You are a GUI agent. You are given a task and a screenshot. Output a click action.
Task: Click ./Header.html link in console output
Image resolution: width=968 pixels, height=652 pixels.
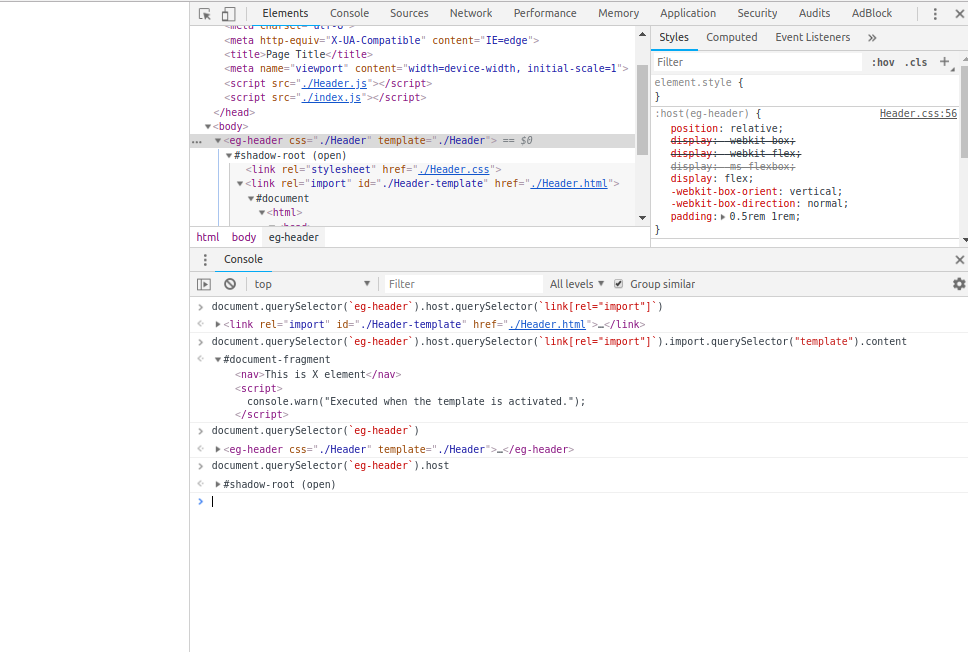coord(547,324)
